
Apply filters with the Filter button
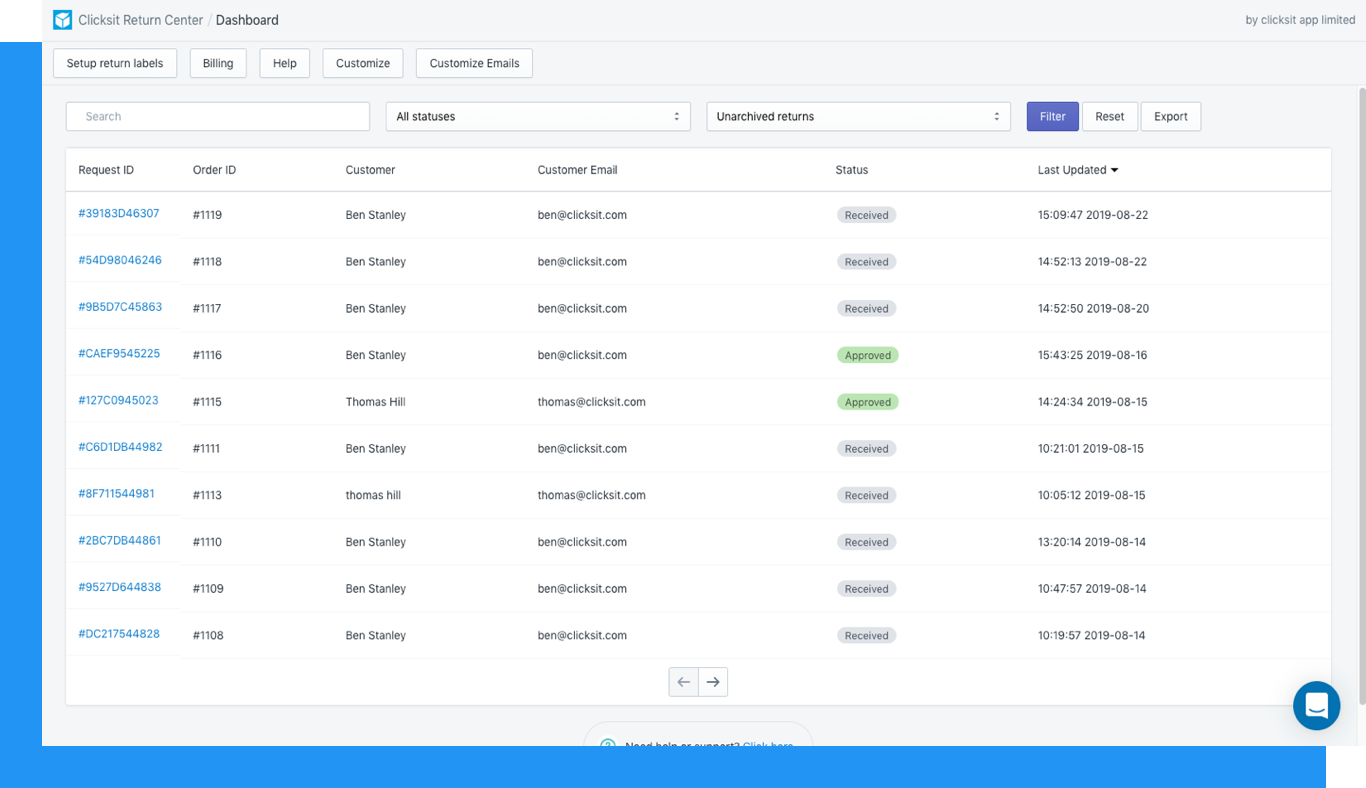coord(1052,117)
